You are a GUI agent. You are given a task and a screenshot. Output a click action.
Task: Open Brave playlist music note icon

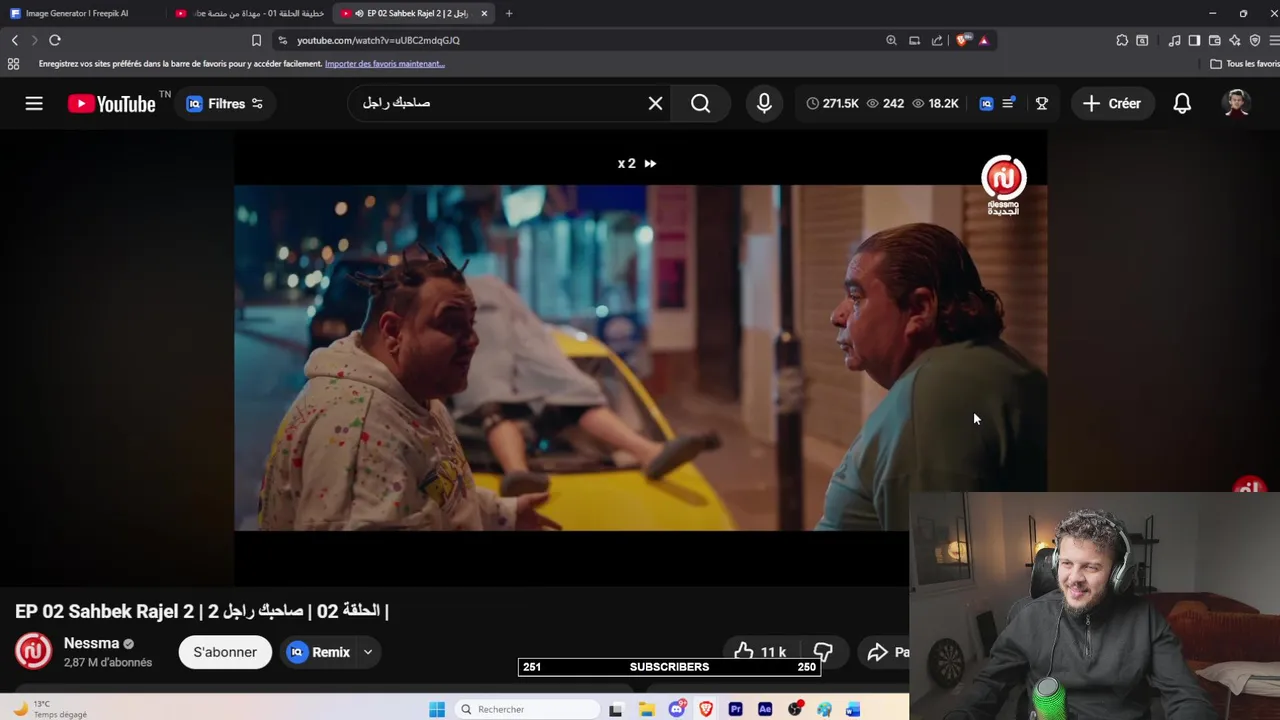[1174, 40]
